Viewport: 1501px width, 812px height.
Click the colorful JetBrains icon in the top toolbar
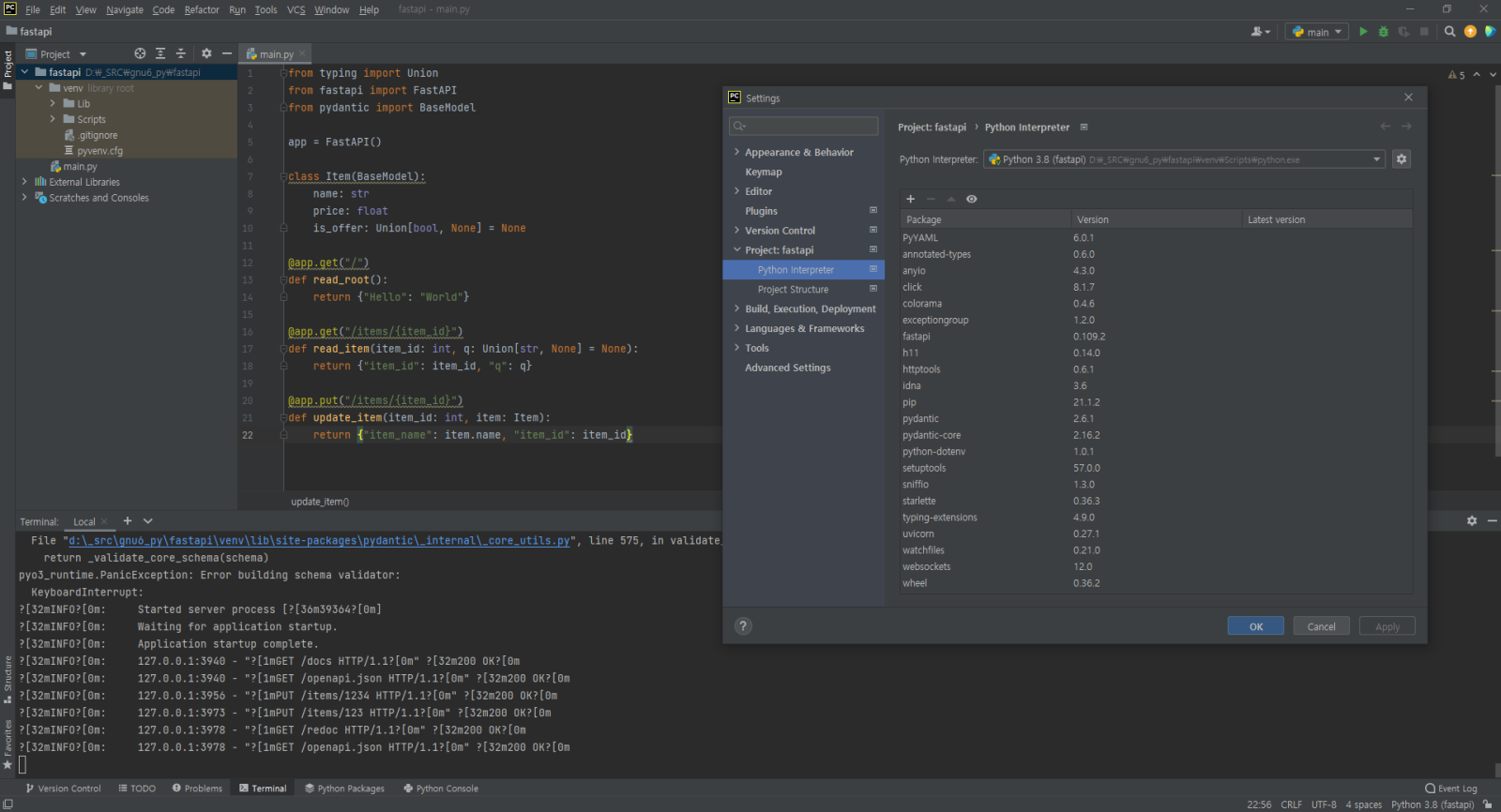pos(1490,32)
